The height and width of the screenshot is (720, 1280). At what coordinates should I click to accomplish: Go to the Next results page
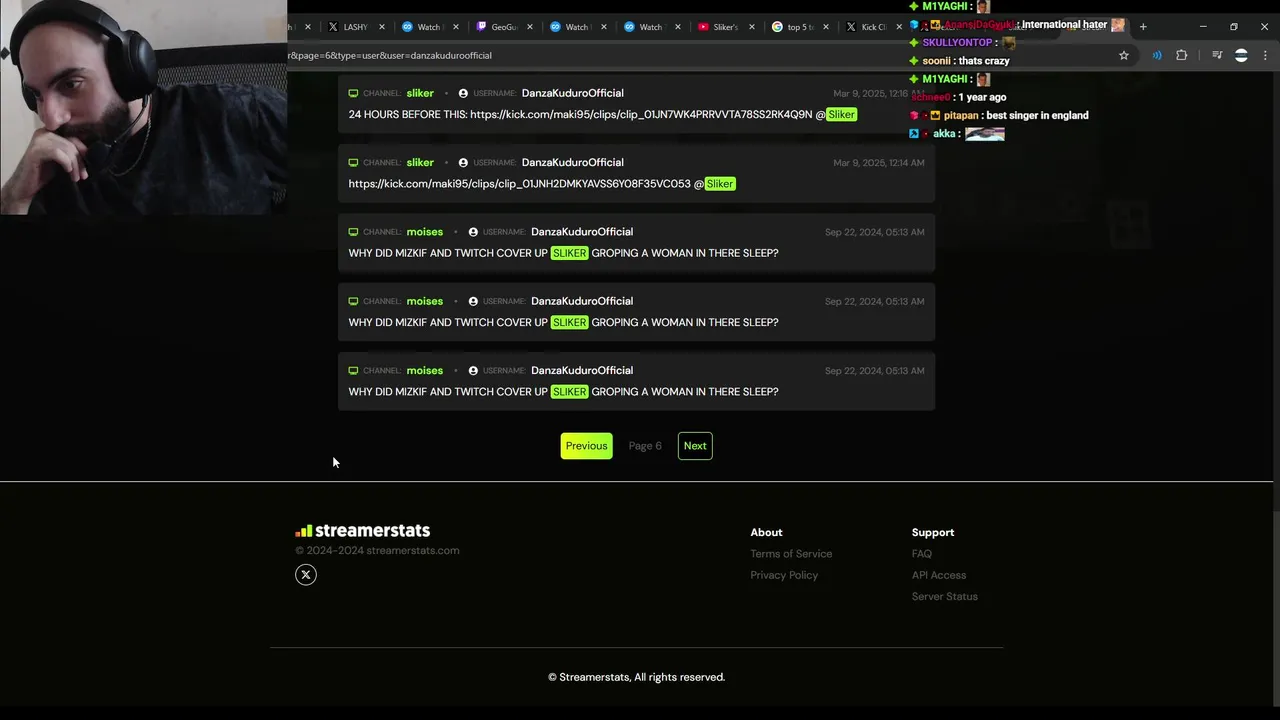coord(695,446)
